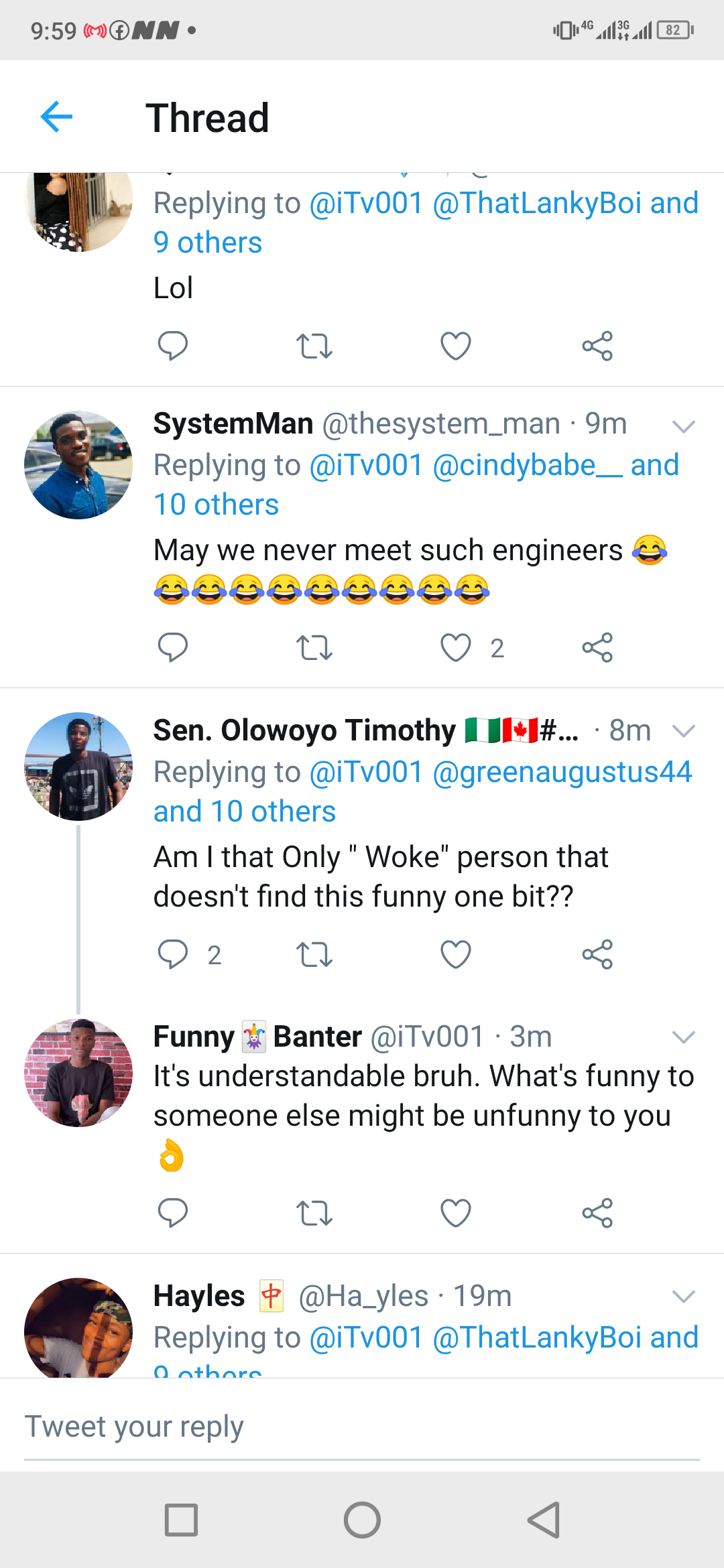Image resolution: width=724 pixels, height=1568 pixels.
Task: Open chevron menu on Olowoyo Timothy's tweet
Action: (x=683, y=730)
